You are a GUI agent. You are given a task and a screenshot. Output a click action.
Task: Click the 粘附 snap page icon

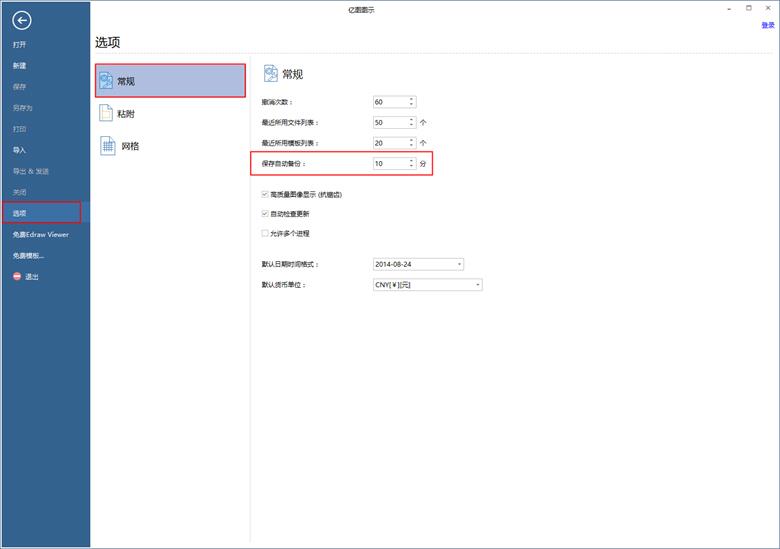pyautogui.click(x=106, y=113)
